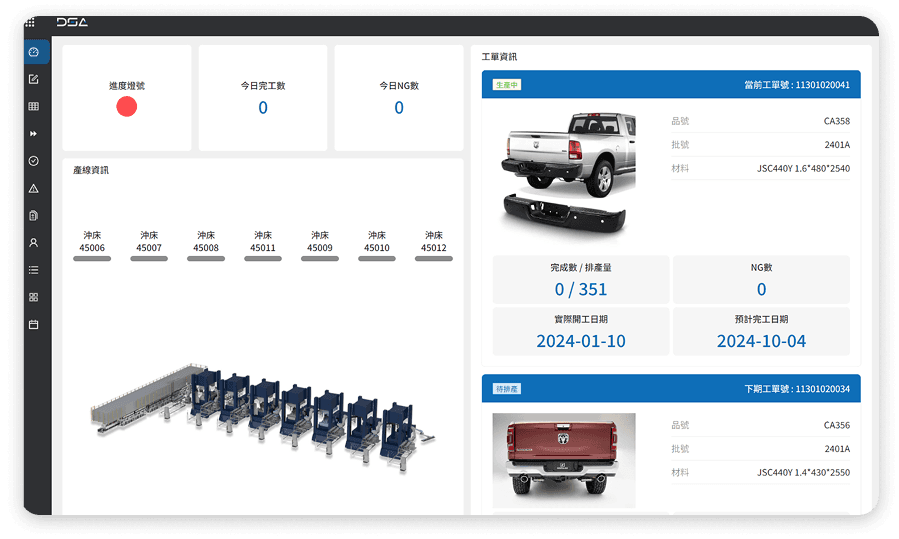Open the user profile sidebar icon
Screen dimensions: 899x539
[x=34, y=243]
